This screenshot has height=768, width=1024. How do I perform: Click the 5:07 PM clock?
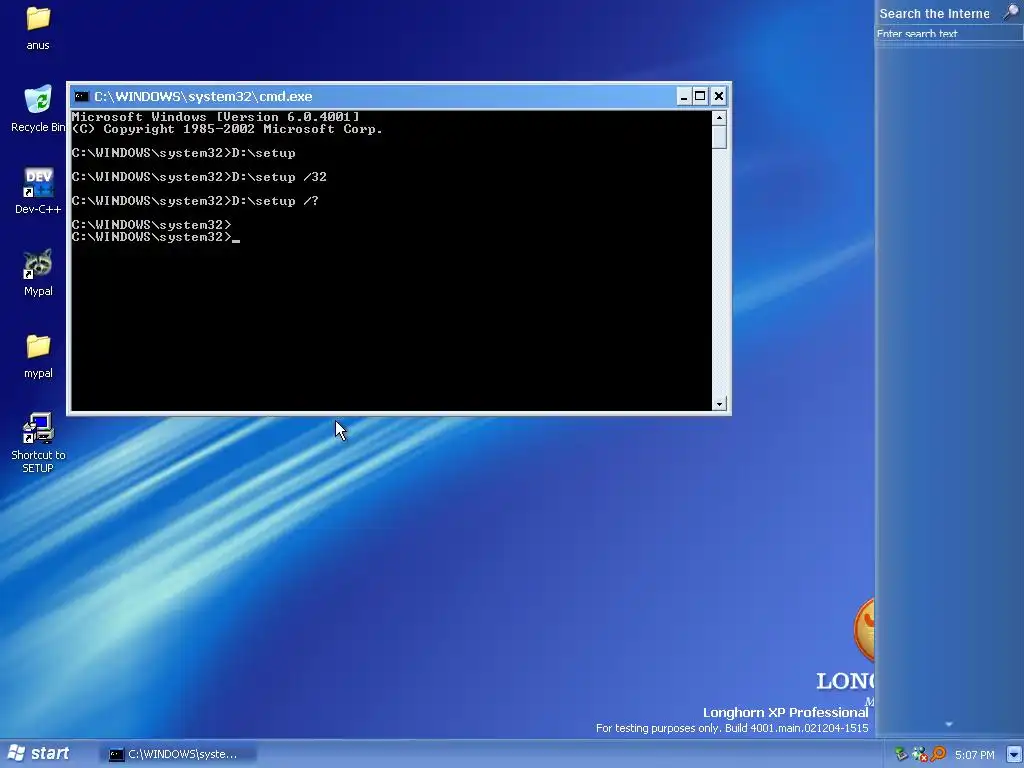pos(974,755)
